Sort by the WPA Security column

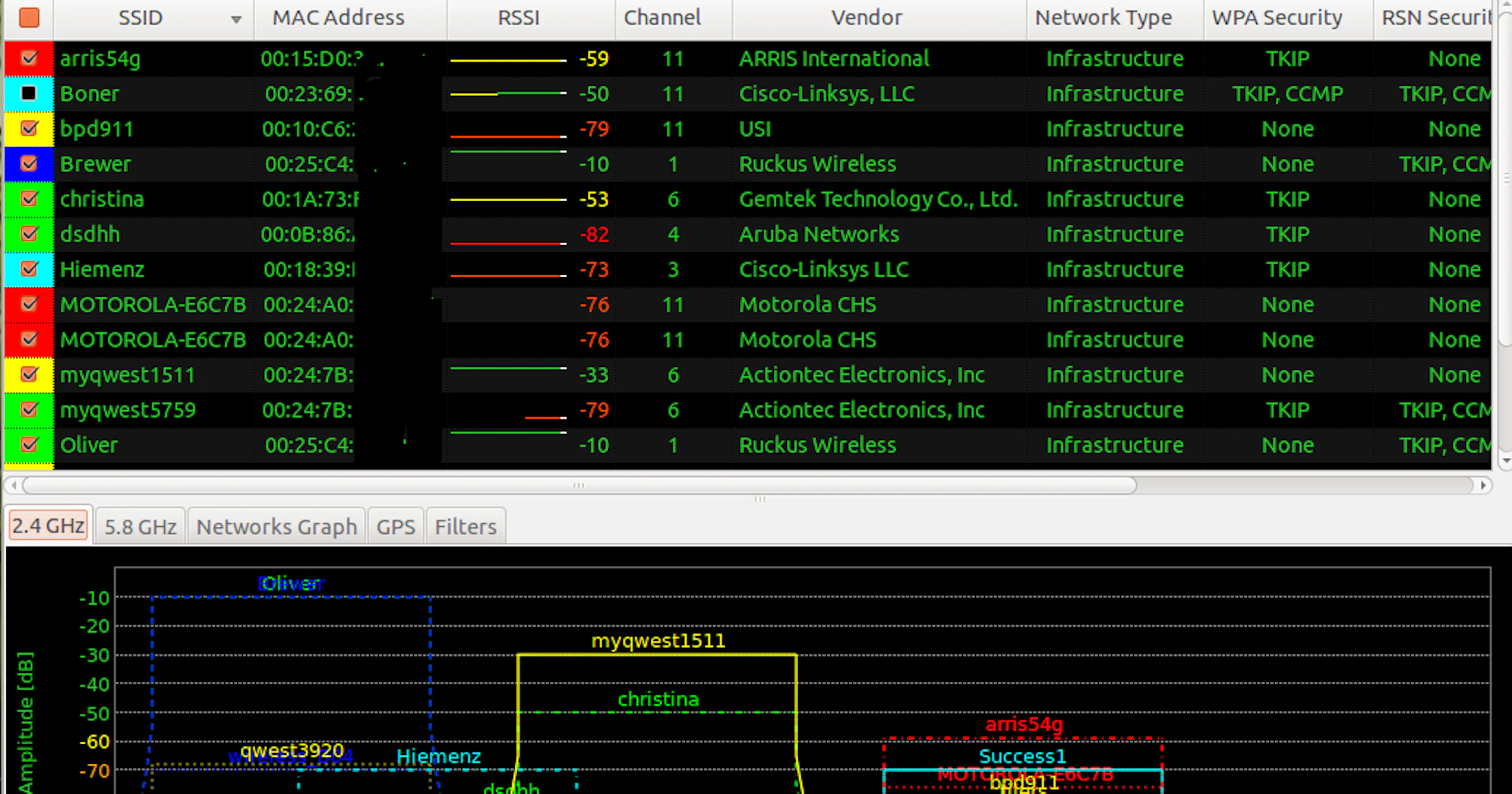click(1288, 18)
